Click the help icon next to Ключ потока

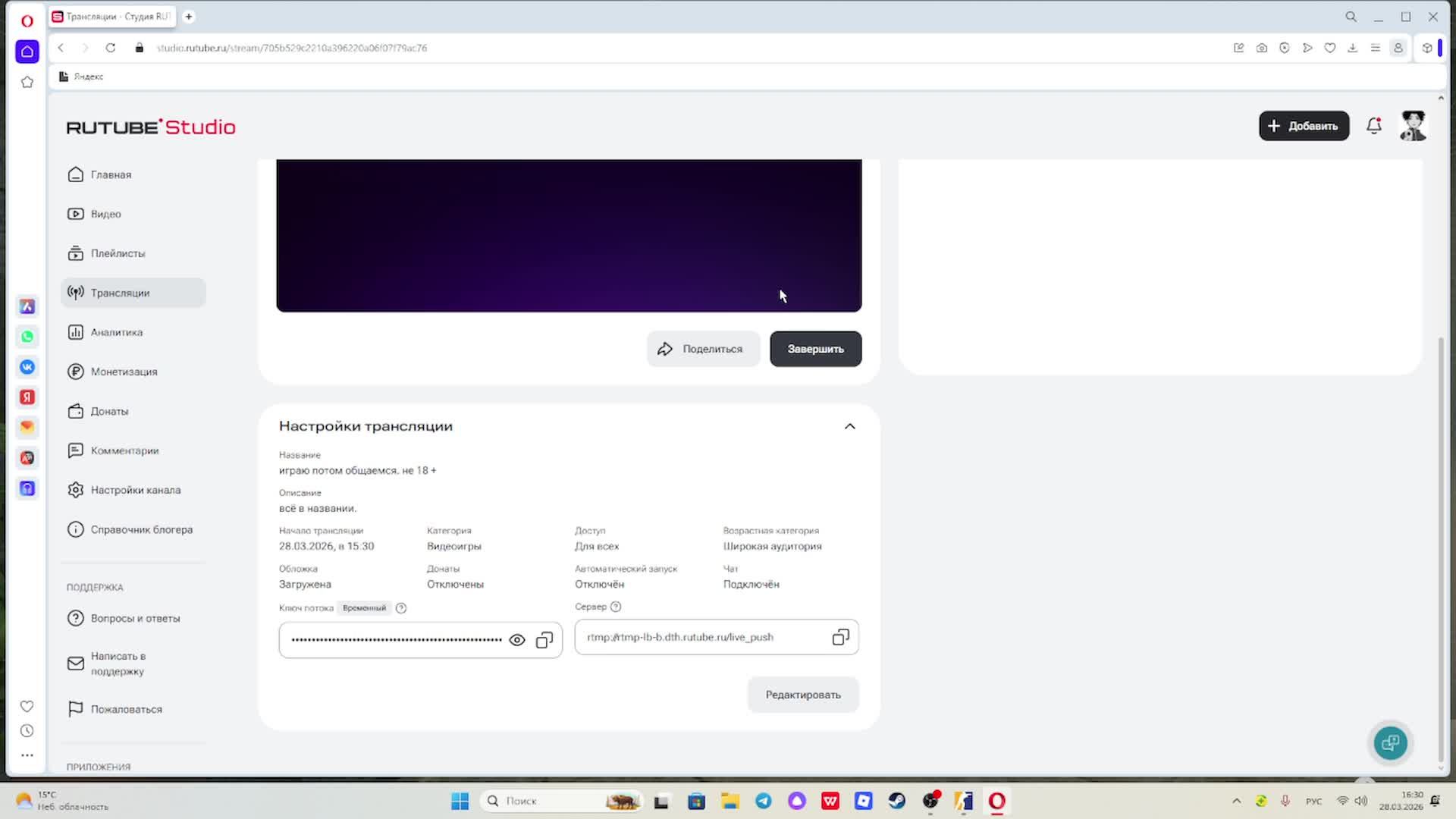click(x=401, y=608)
